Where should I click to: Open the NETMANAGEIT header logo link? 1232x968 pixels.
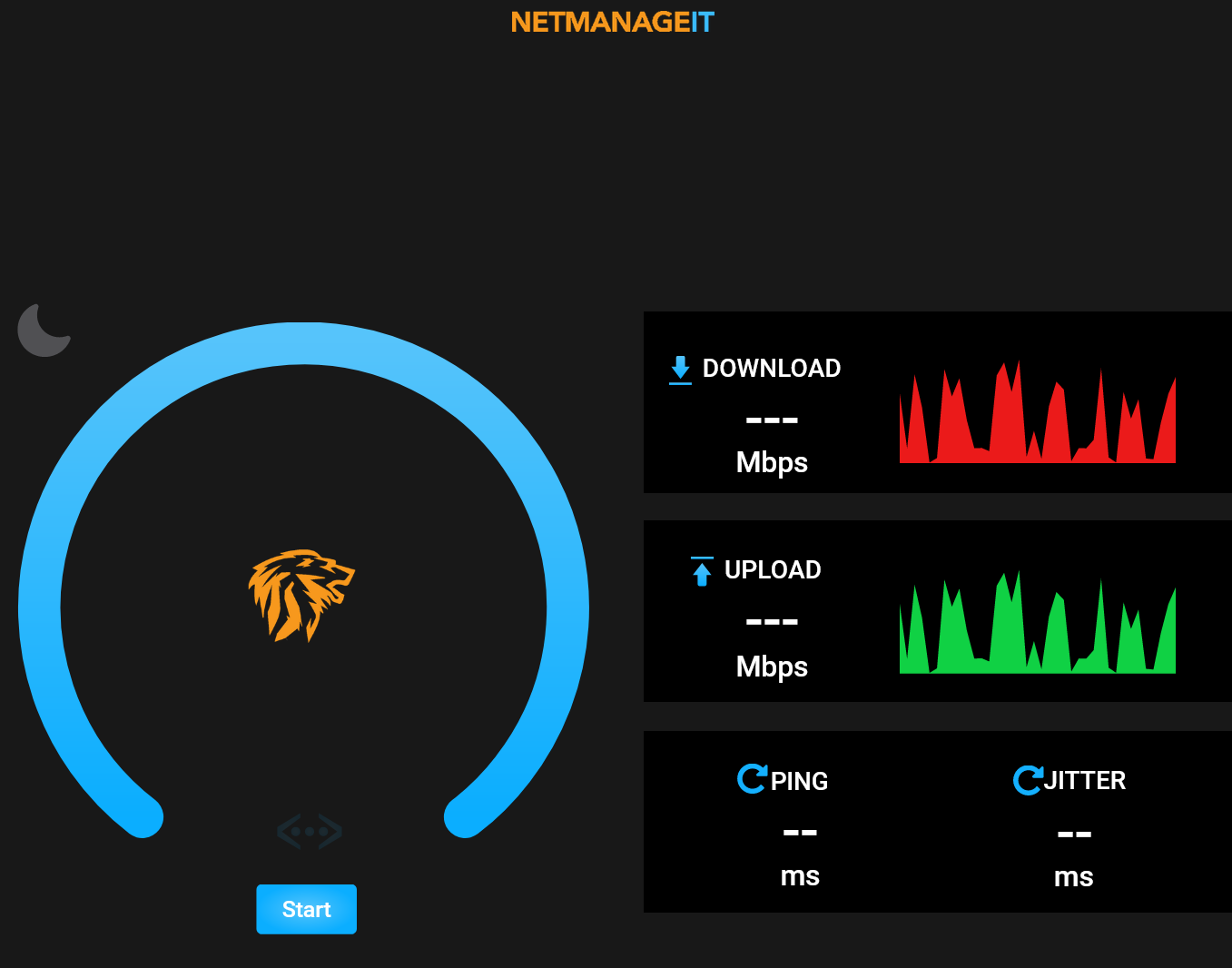[613, 23]
